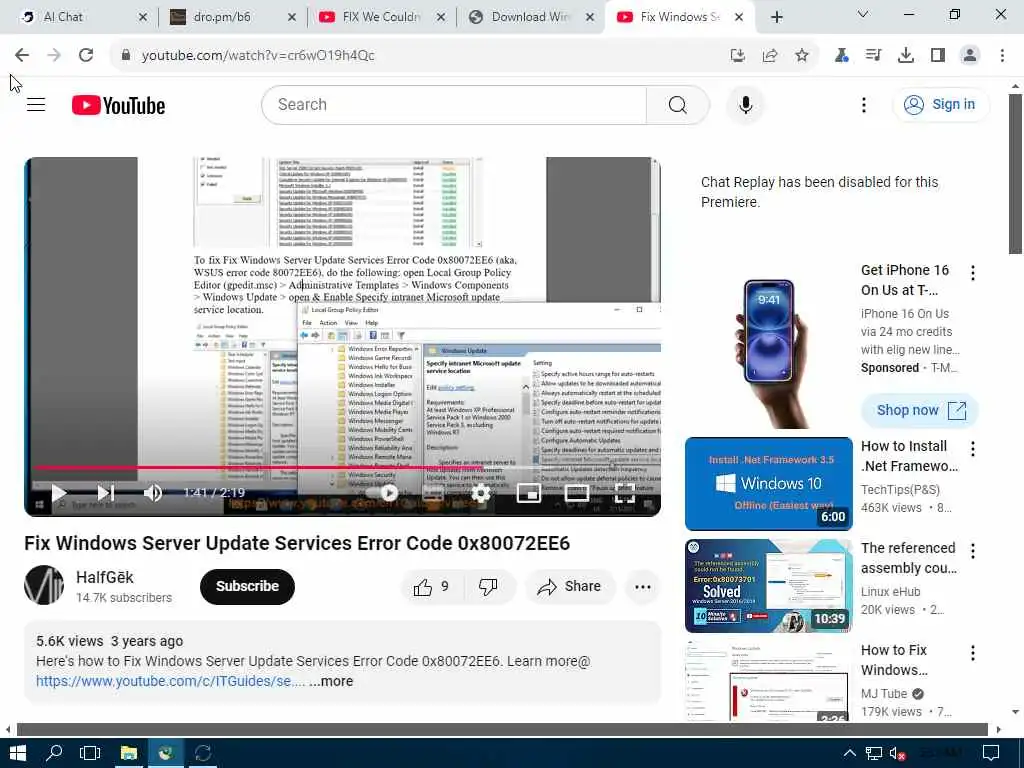The width and height of the screenshot is (1024, 768).
Task: Bookmark this page with star icon
Action: [802, 56]
